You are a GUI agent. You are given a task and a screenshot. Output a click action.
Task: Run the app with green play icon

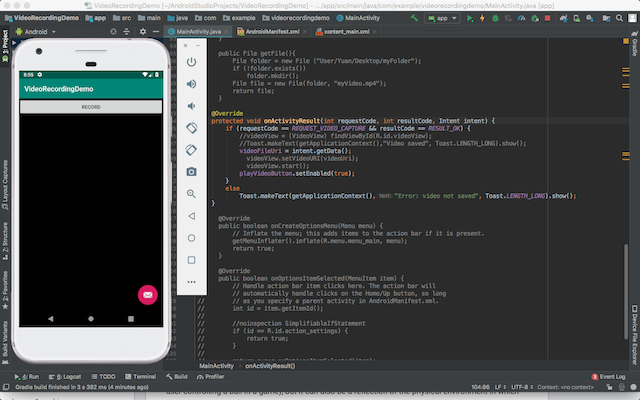(x=470, y=18)
